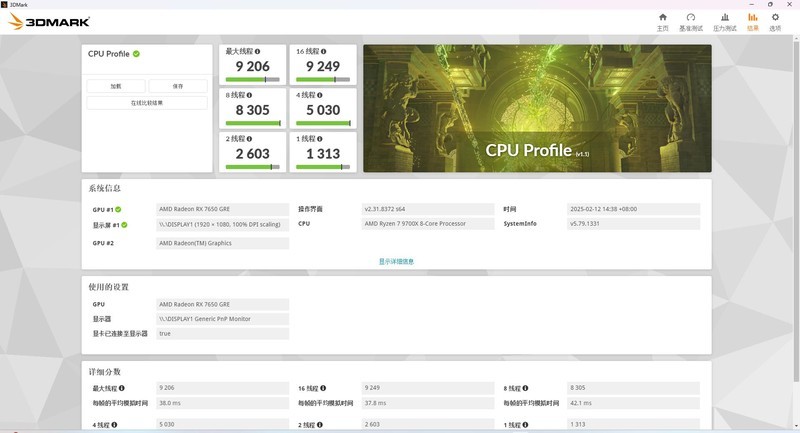Click the 使用的设置 section heading

tap(109, 287)
